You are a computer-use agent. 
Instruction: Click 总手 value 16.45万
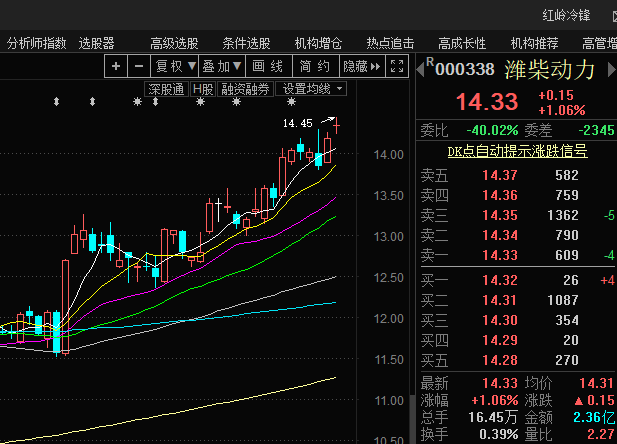tap(493, 417)
